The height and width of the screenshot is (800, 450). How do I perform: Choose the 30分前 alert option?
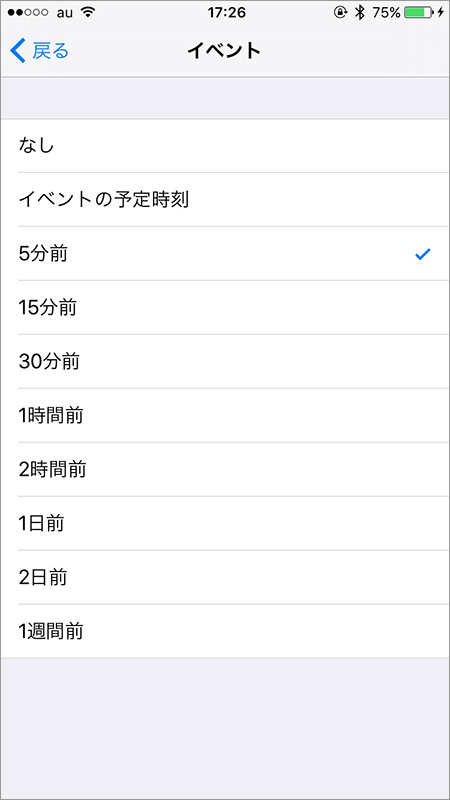(x=225, y=362)
